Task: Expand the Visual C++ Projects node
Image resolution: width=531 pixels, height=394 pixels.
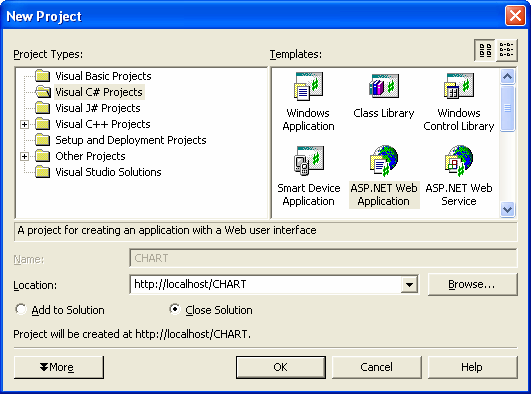Action: coord(24,124)
